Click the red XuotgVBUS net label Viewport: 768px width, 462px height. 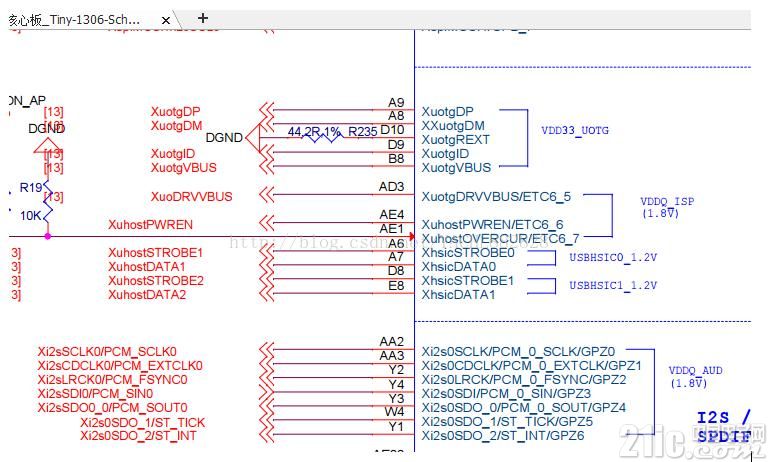coord(184,168)
